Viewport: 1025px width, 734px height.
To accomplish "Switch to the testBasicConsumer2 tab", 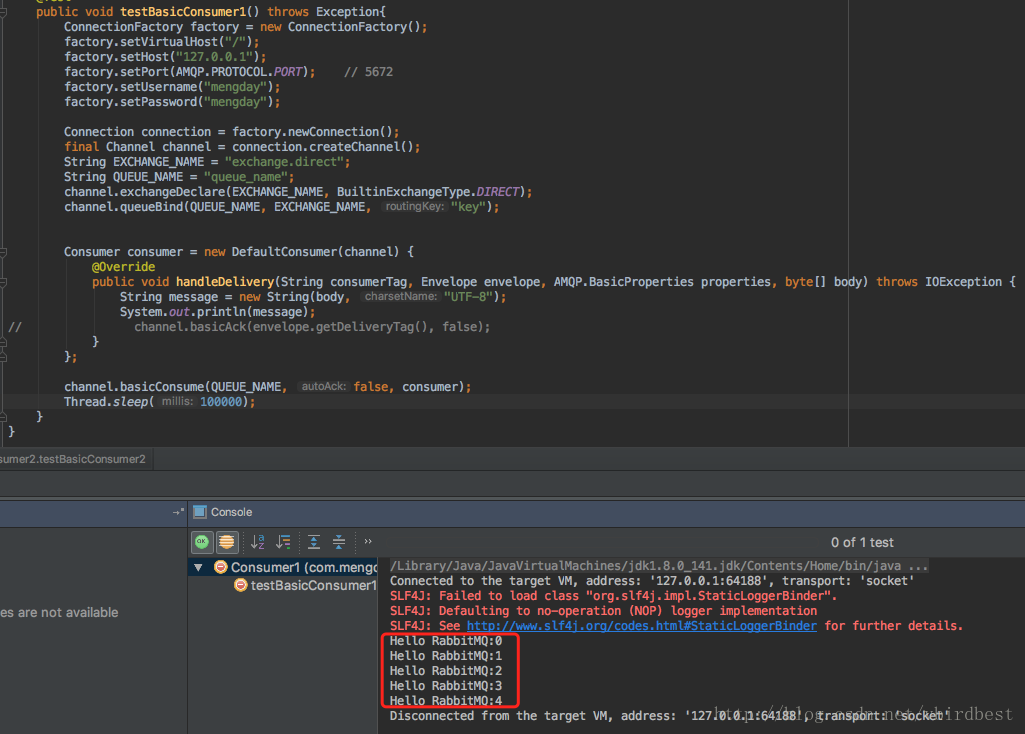I will (73, 459).
